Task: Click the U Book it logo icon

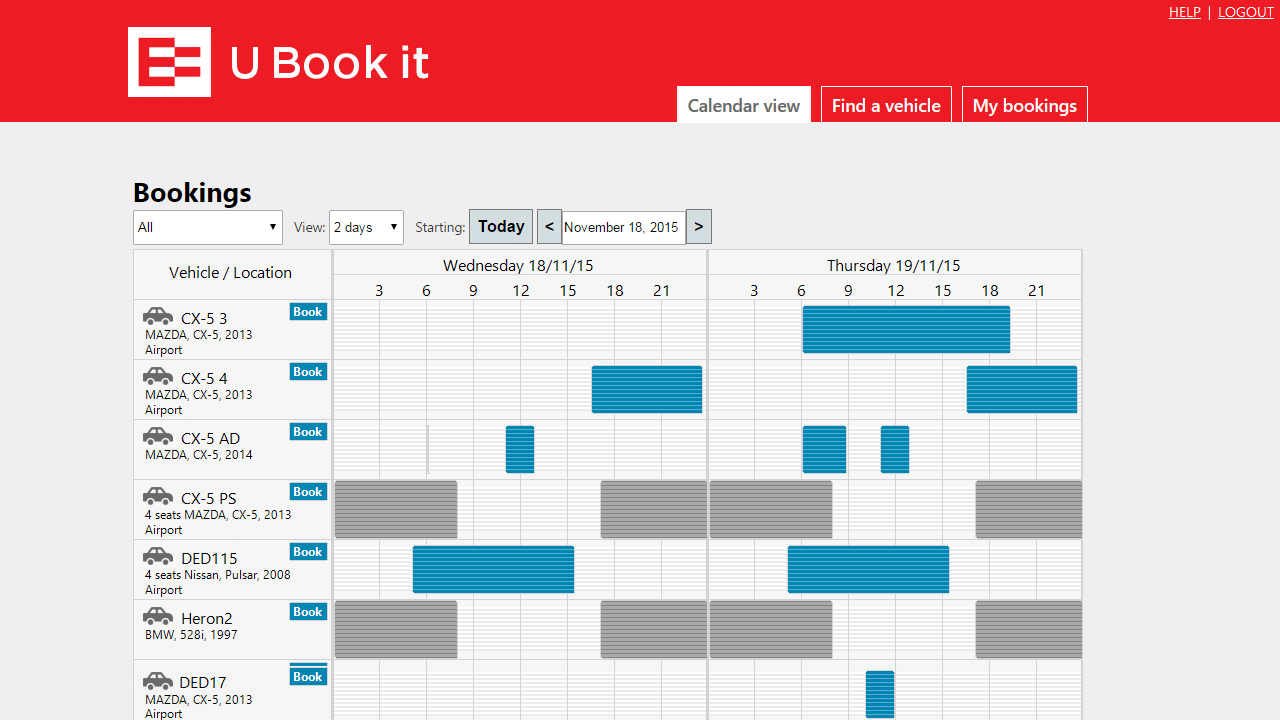Action: coord(169,62)
